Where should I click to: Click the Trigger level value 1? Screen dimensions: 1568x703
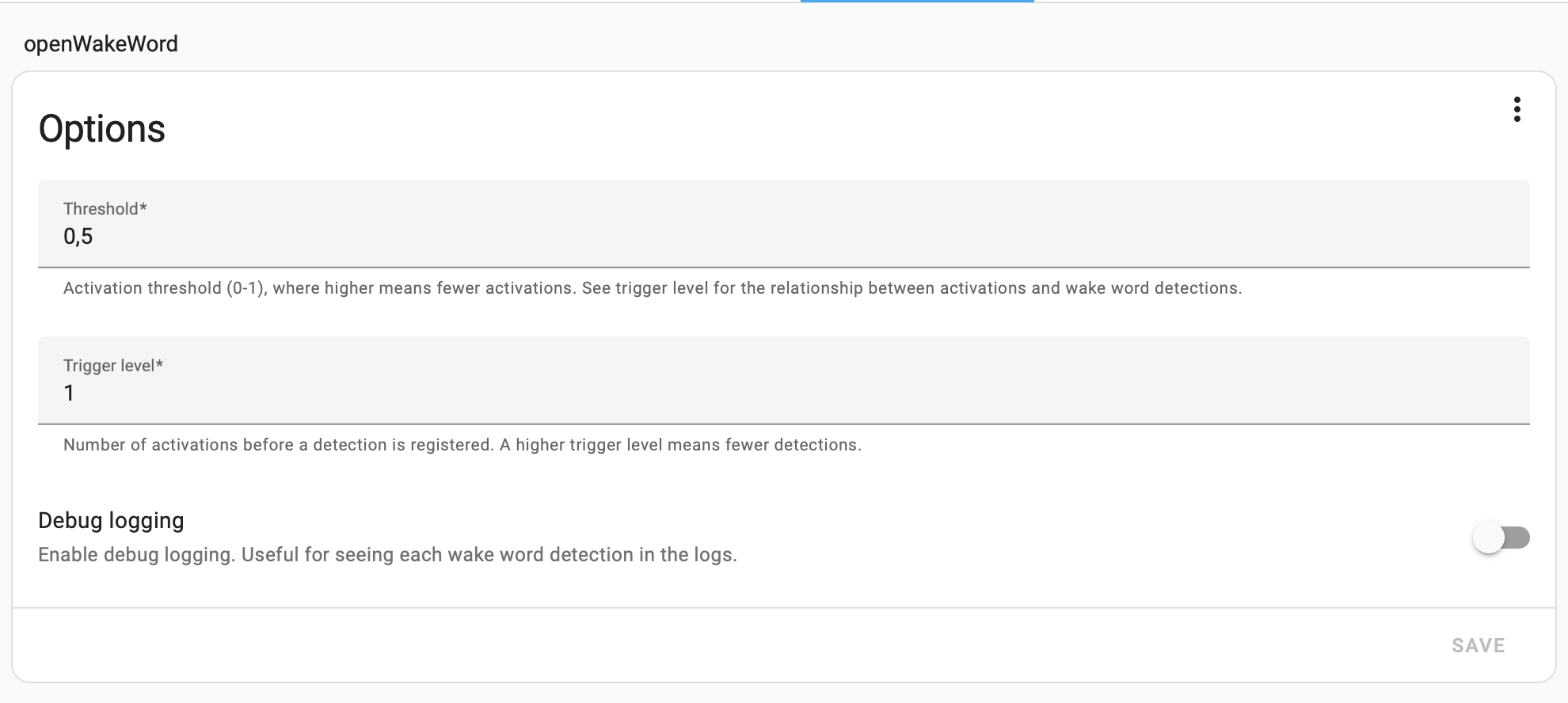(70, 393)
